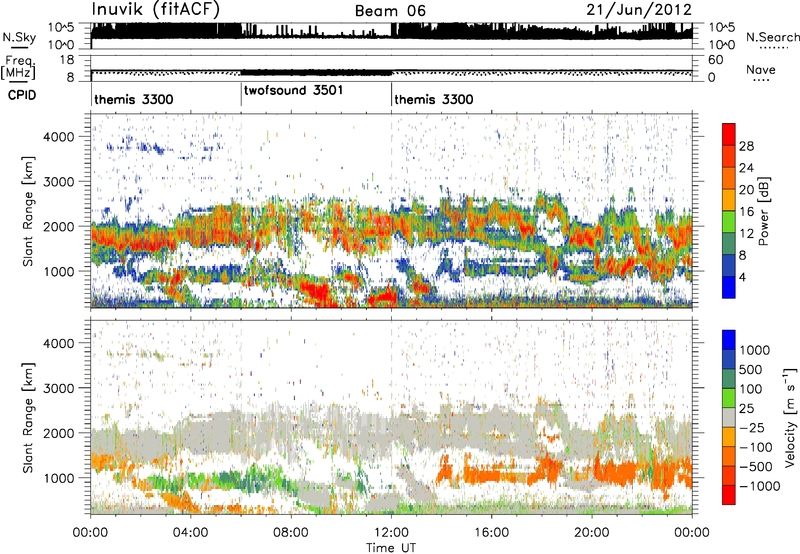Click '3000' on the velocity panel range axis
Image resolution: width=800 pixels, height=554 pixels.
click(x=59, y=388)
